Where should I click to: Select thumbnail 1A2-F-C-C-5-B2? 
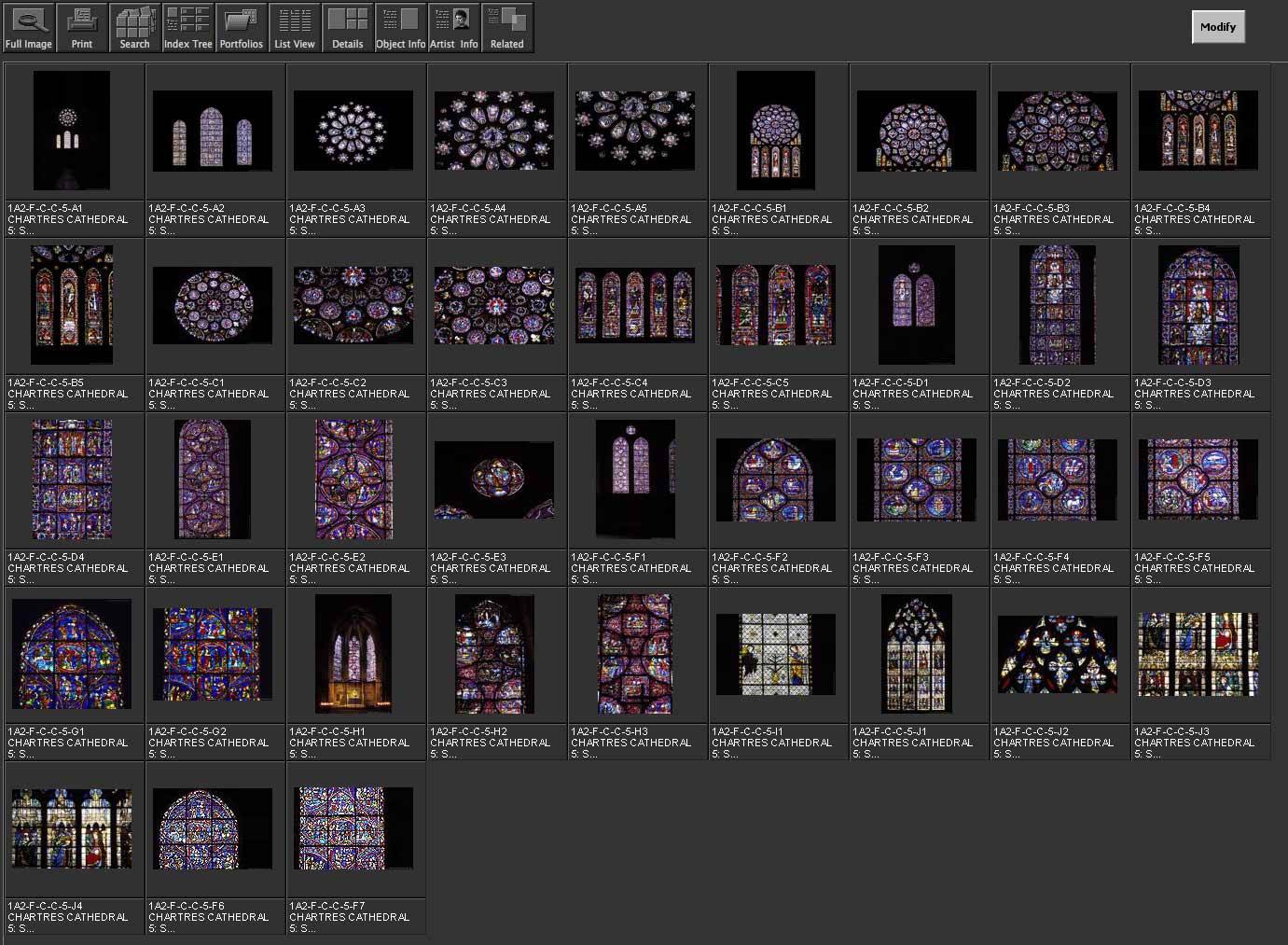(917, 131)
